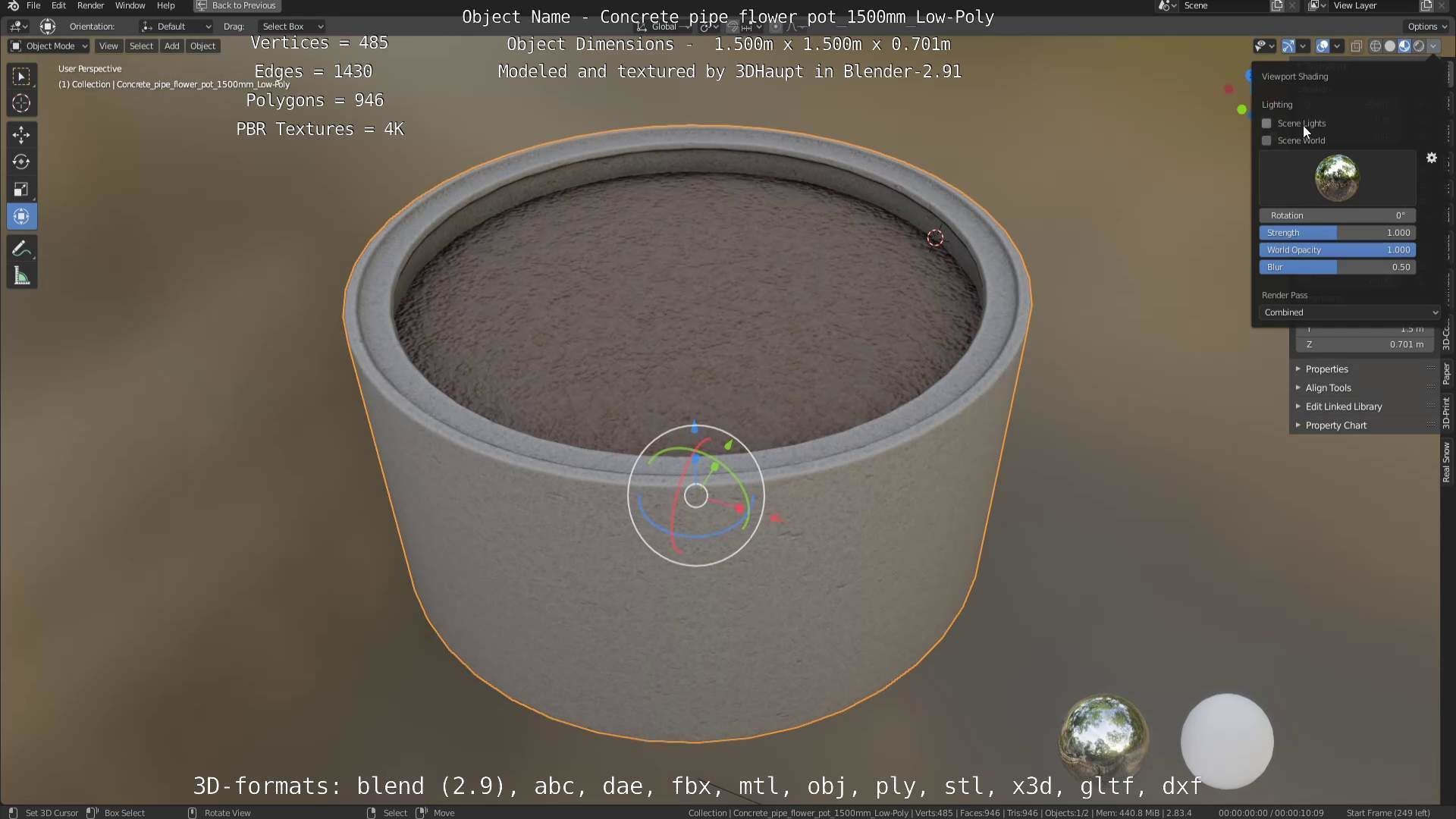Click the Transform tool settings icon in header

click(48, 27)
